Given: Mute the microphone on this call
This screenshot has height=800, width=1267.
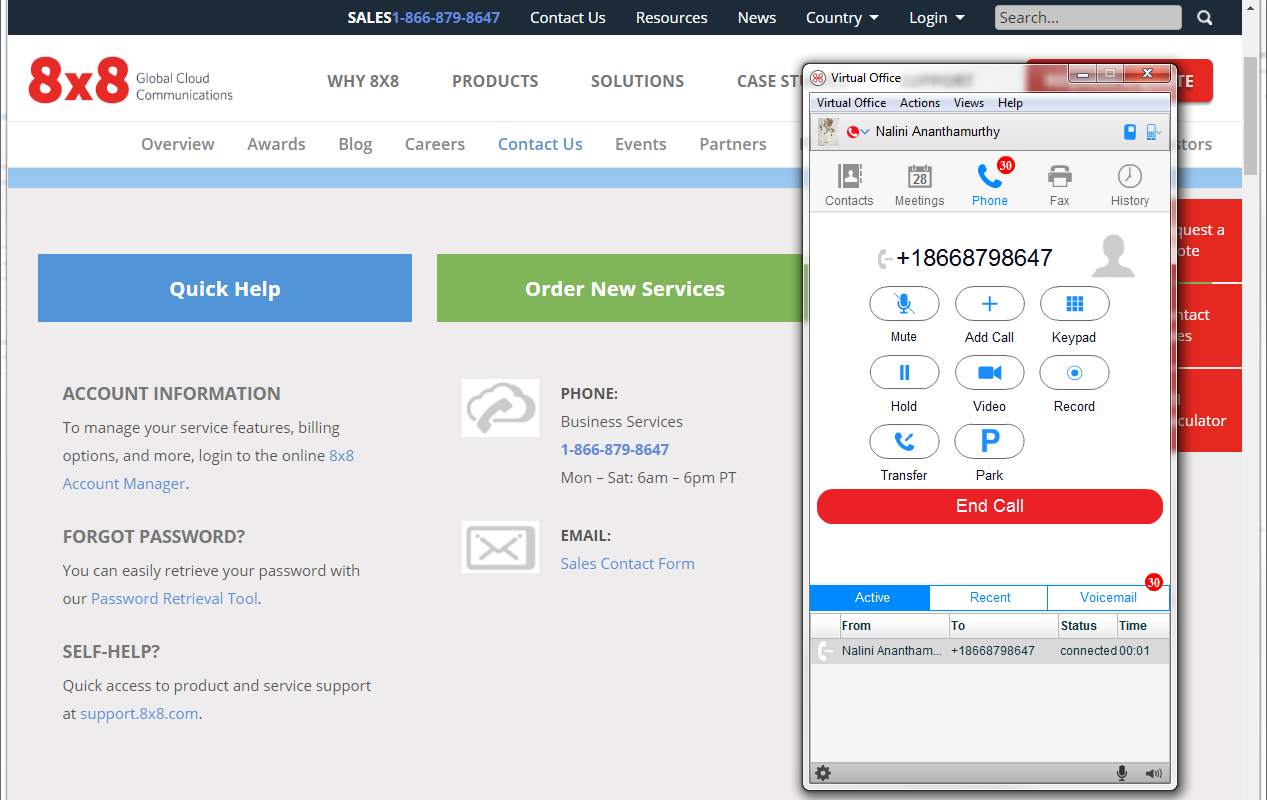Looking at the screenshot, I should click(904, 304).
